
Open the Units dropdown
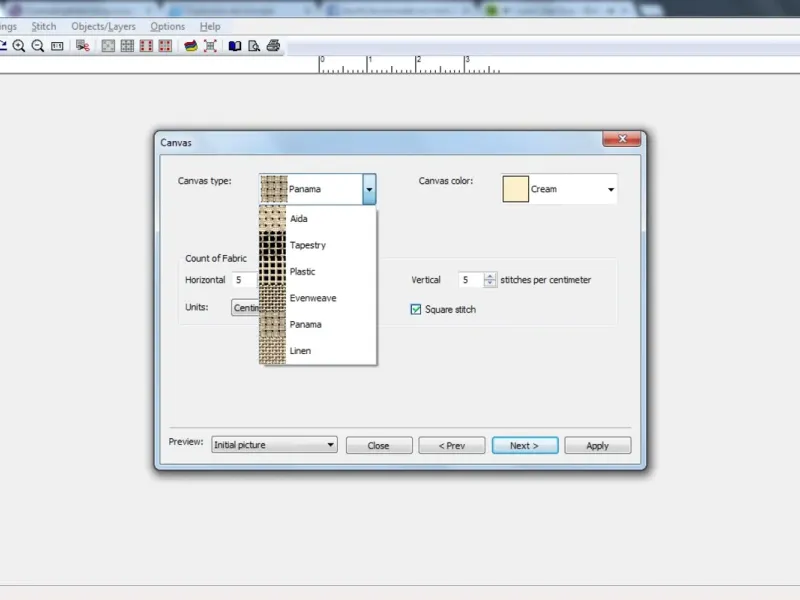(245, 308)
